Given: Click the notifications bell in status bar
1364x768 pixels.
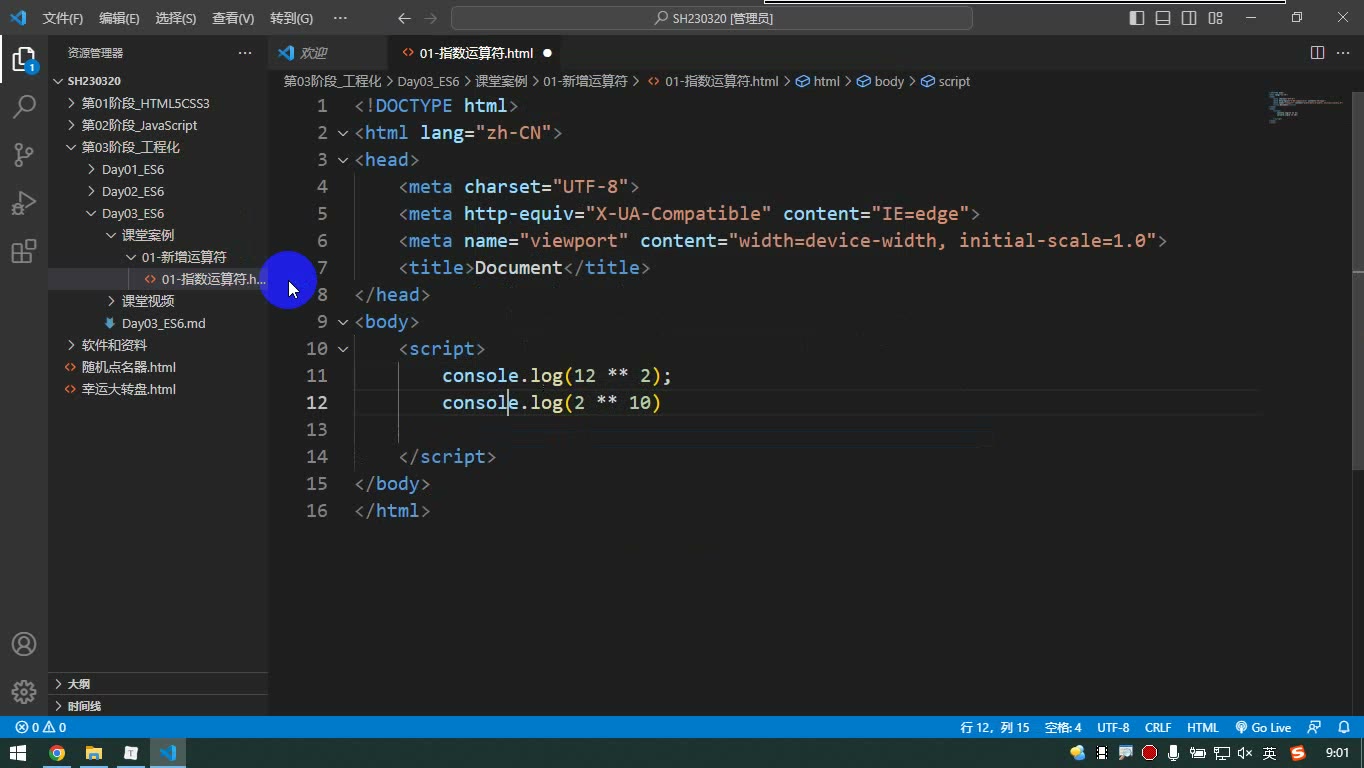Looking at the screenshot, I should click(x=1343, y=728).
